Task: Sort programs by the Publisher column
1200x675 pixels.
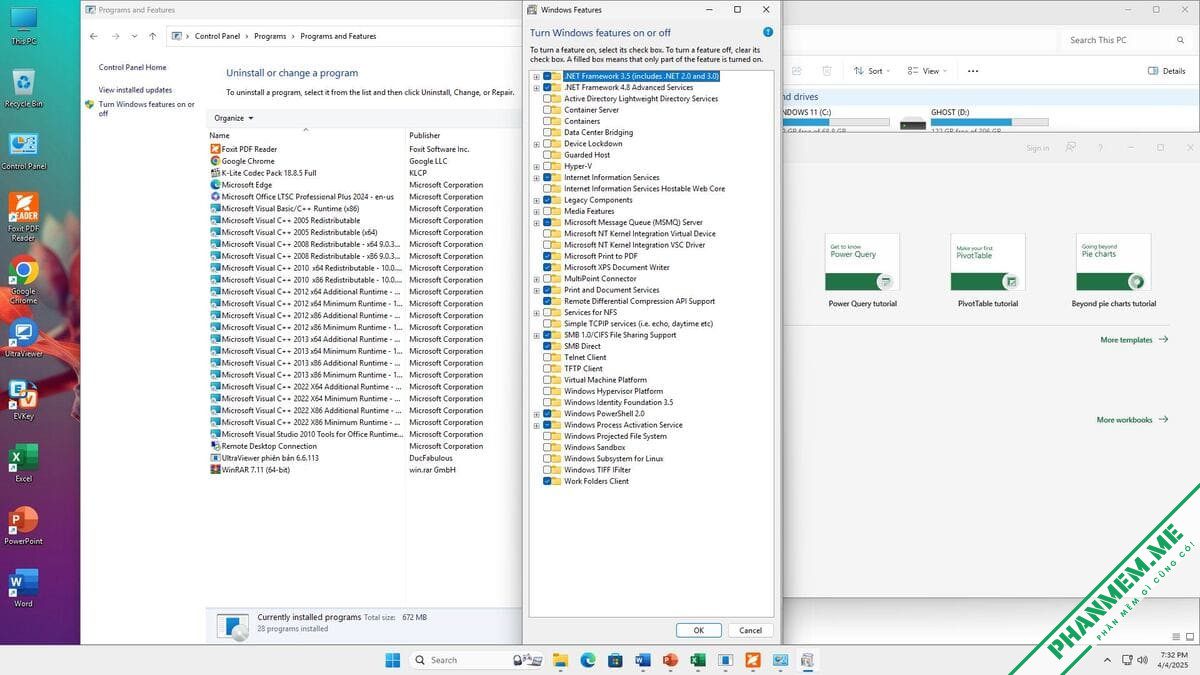Action: pyautogui.click(x=424, y=135)
